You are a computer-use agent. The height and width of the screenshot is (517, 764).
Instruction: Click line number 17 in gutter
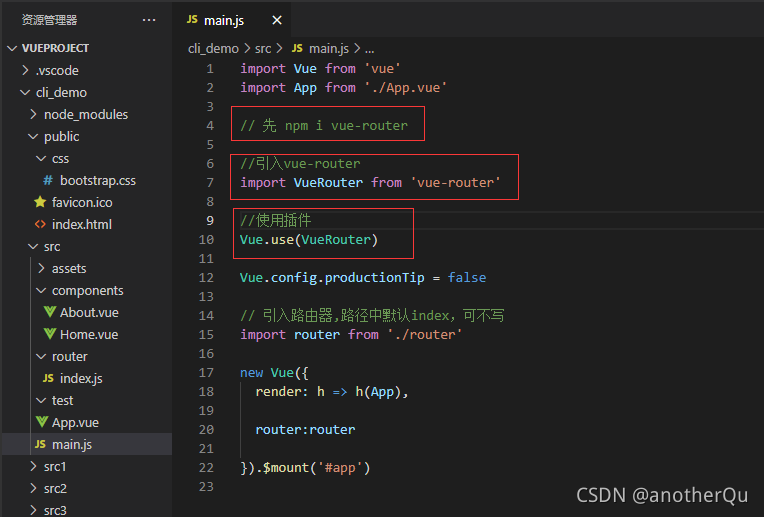[207, 373]
